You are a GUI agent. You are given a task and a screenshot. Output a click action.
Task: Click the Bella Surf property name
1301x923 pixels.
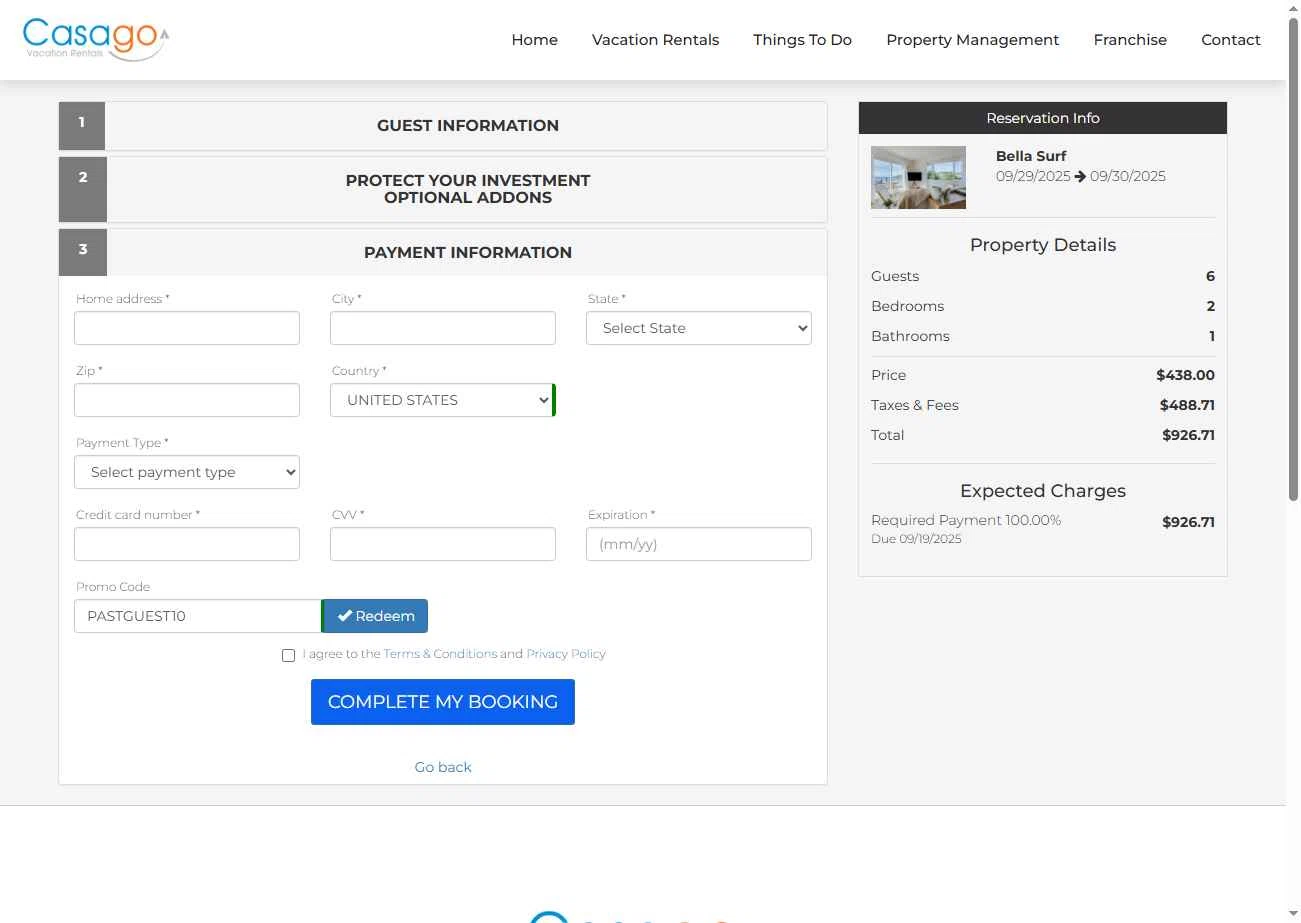coord(1031,156)
